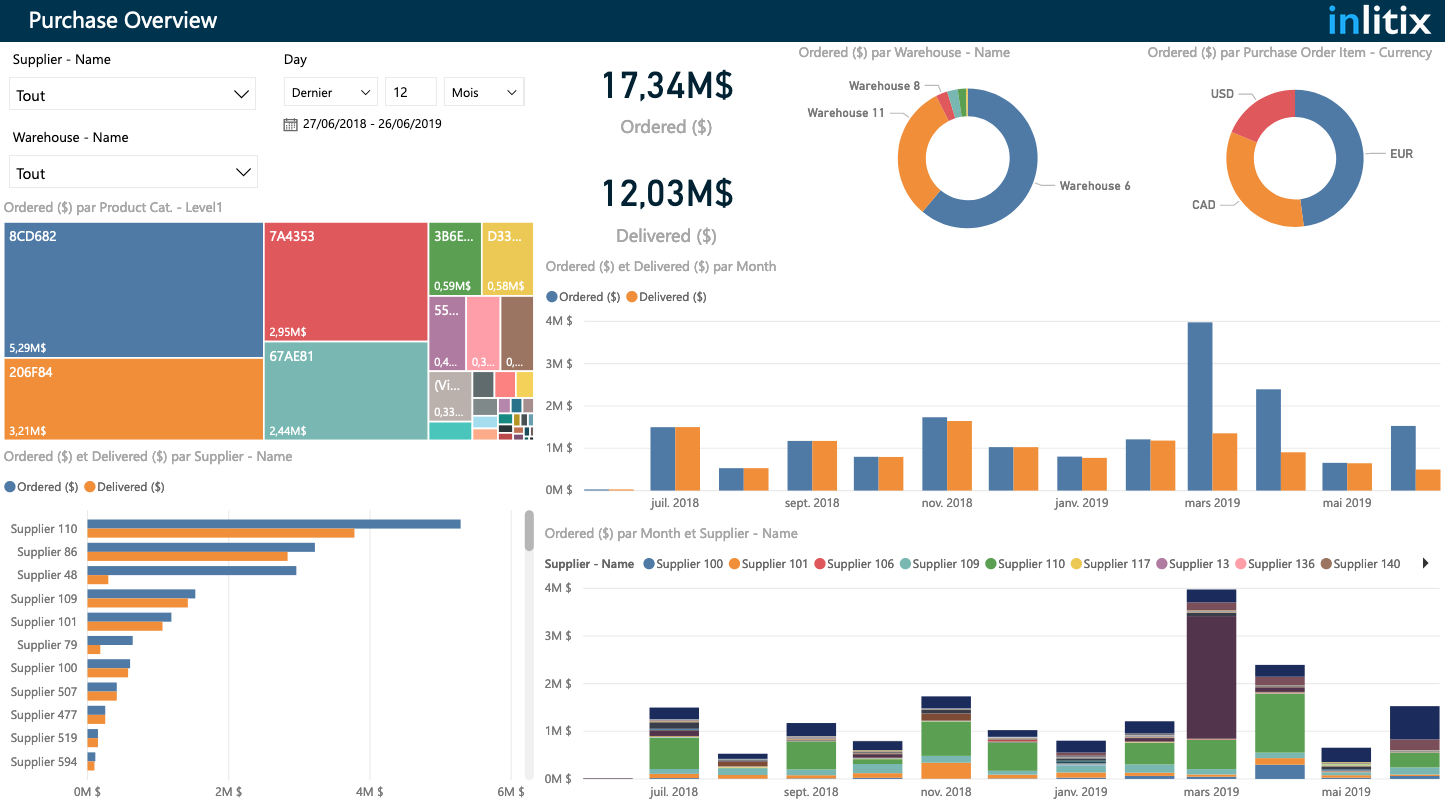The image size is (1445, 810).
Task: Expand the Dernier relative date dropdown
Action: coord(330,92)
